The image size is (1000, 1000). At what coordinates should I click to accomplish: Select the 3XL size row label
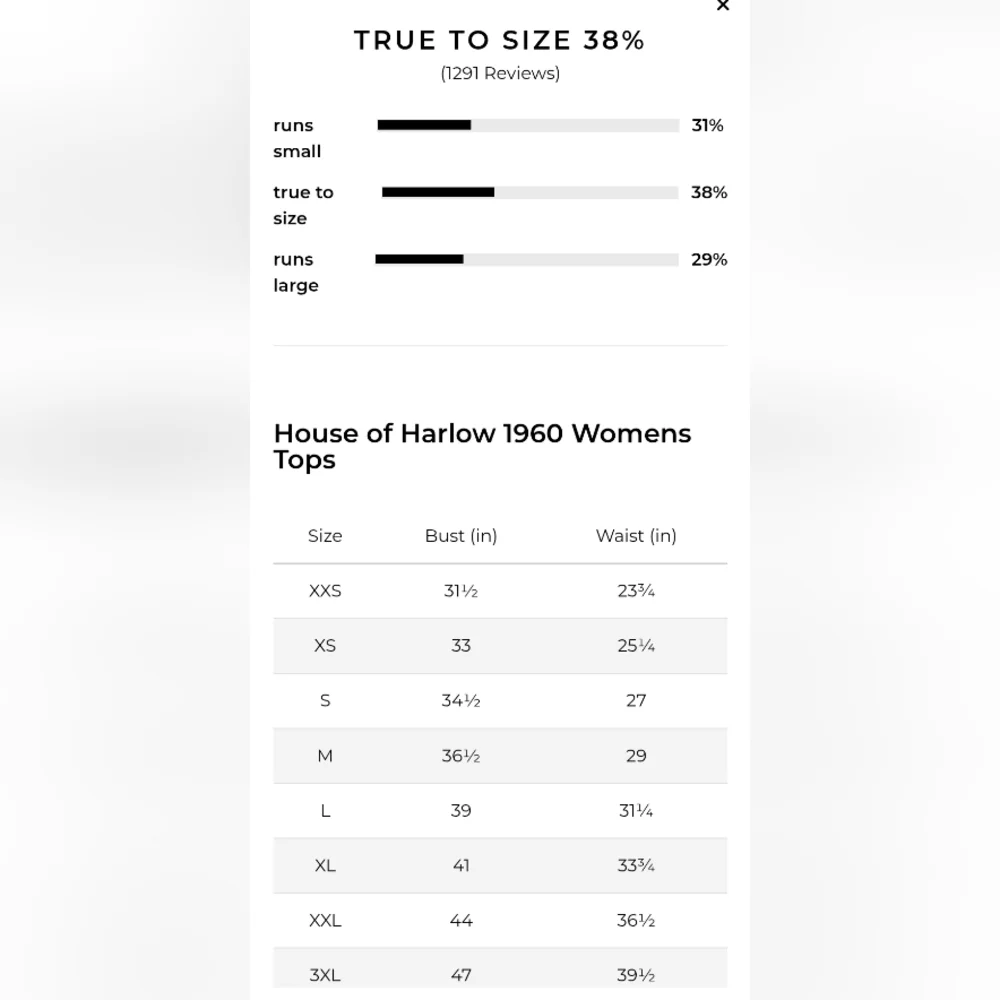pos(325,975)
